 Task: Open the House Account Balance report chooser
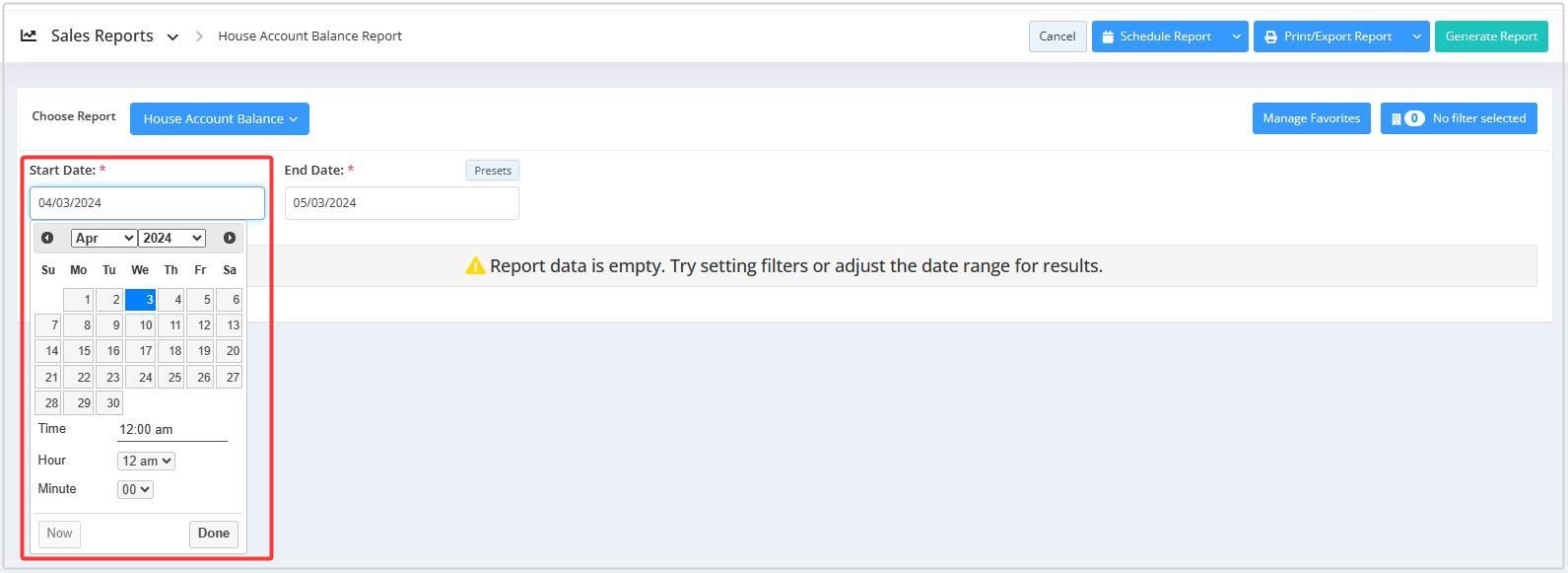220,118
